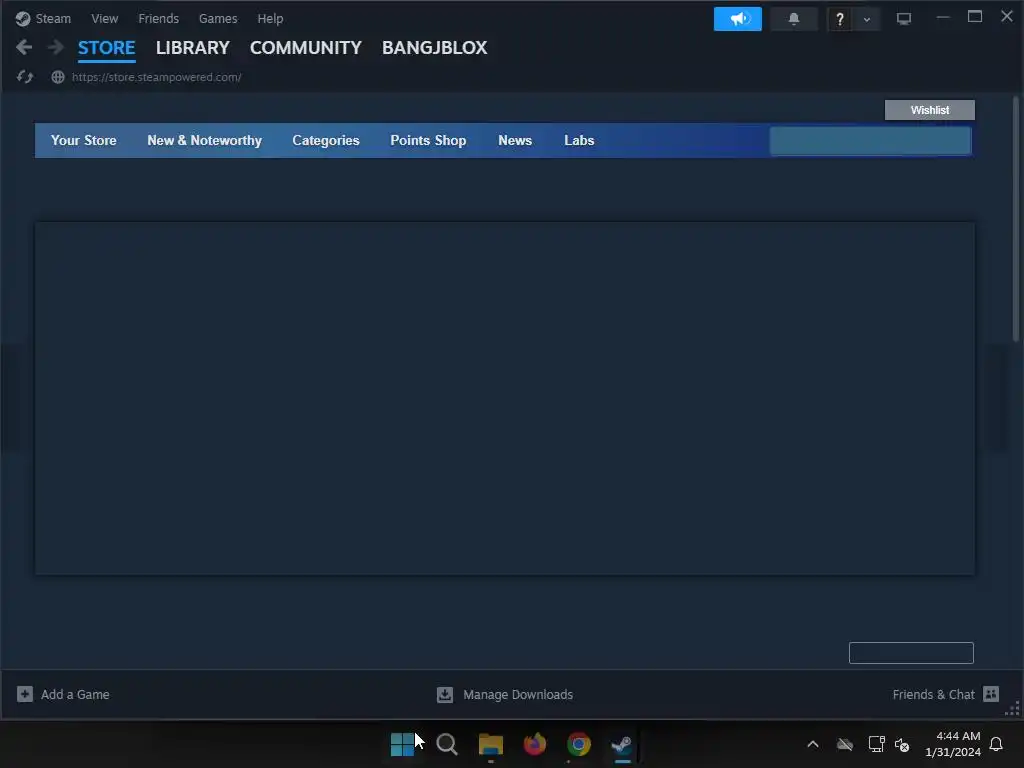The width and height of the screenshot is (1024, 768).
Task: Launch Firefox from the taskbar
Action: click(535, 744)
